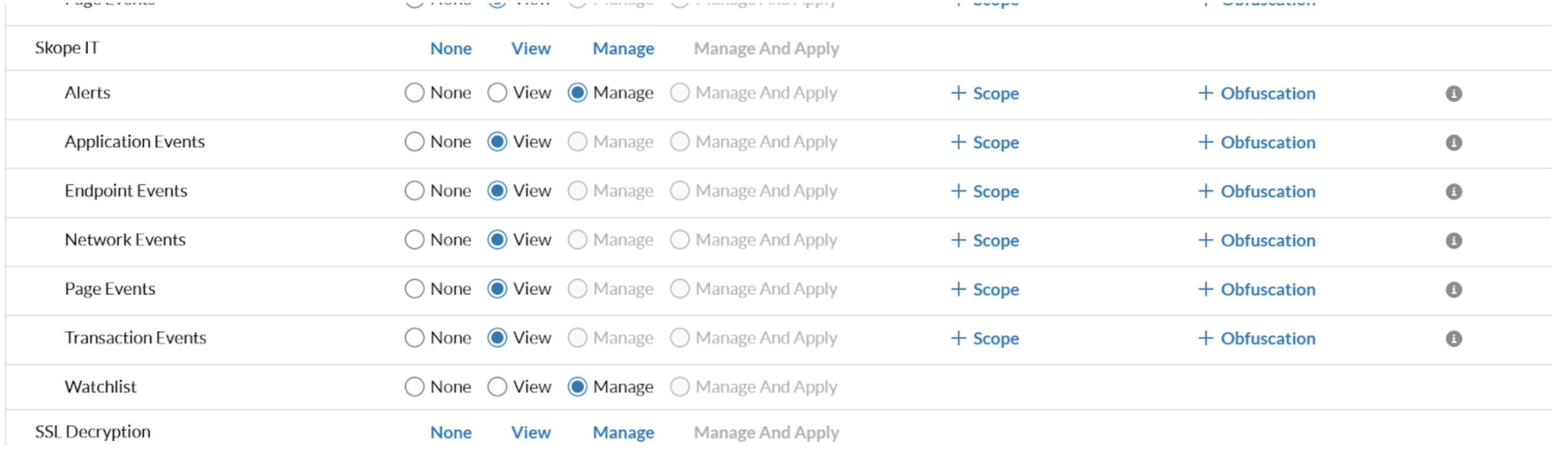Screen dimensions: 1568x451
Task: Click the info icon for Page Events
Action: point(1453,290)
